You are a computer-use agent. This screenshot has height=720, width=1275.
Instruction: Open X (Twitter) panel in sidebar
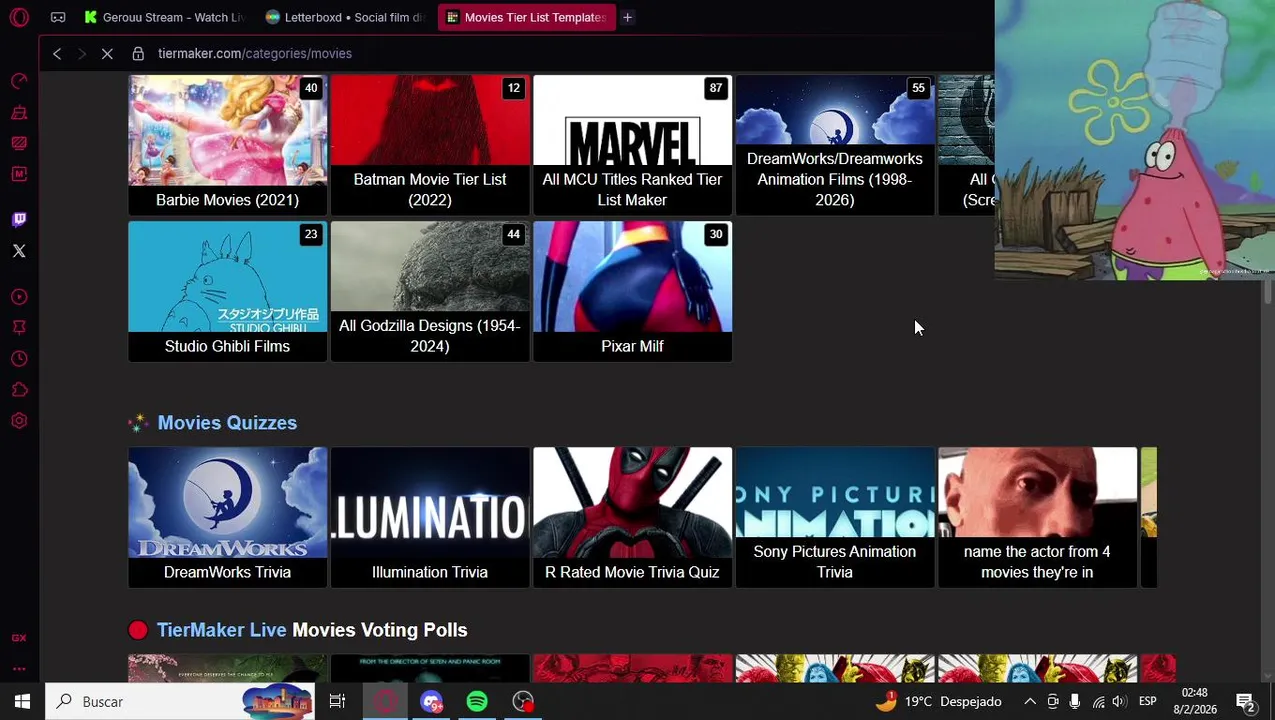[19, 251]
